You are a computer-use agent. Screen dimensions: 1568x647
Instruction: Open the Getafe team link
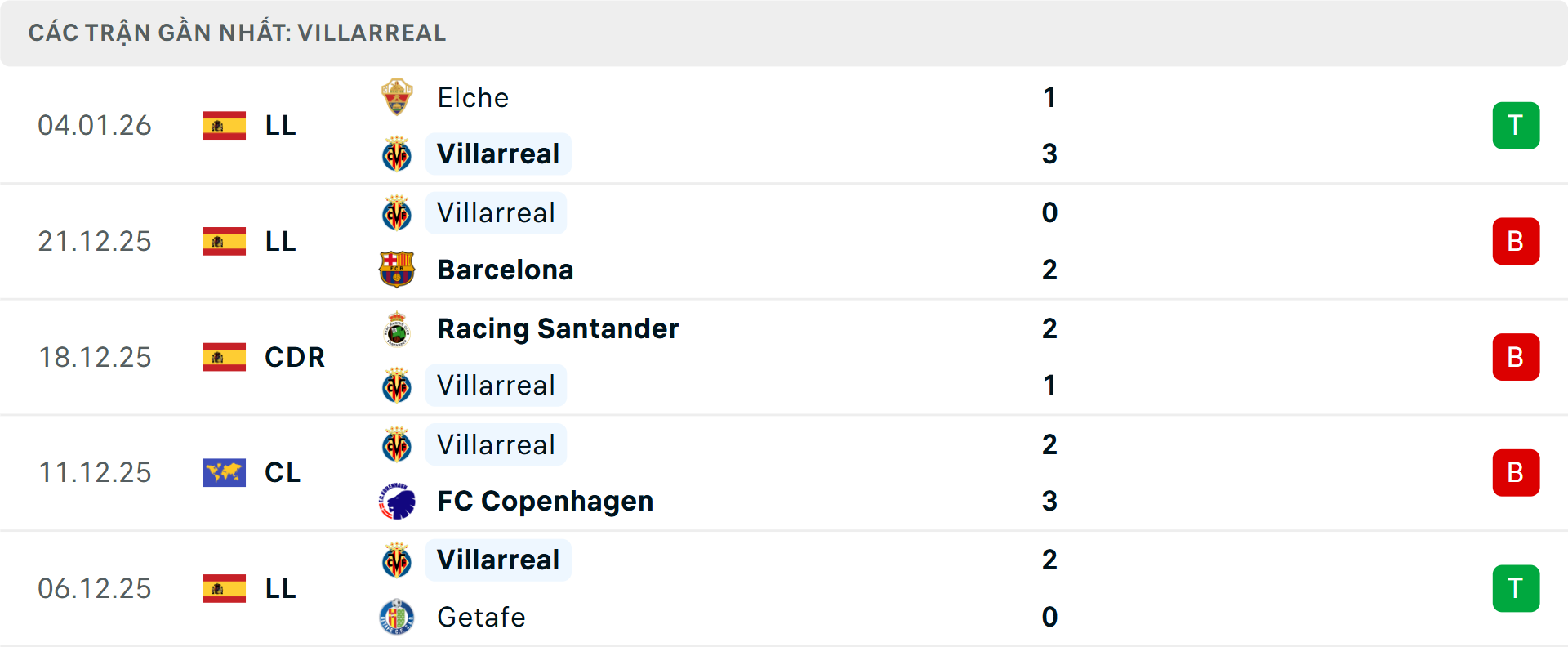pyautogui.click(x=481, y=617)
